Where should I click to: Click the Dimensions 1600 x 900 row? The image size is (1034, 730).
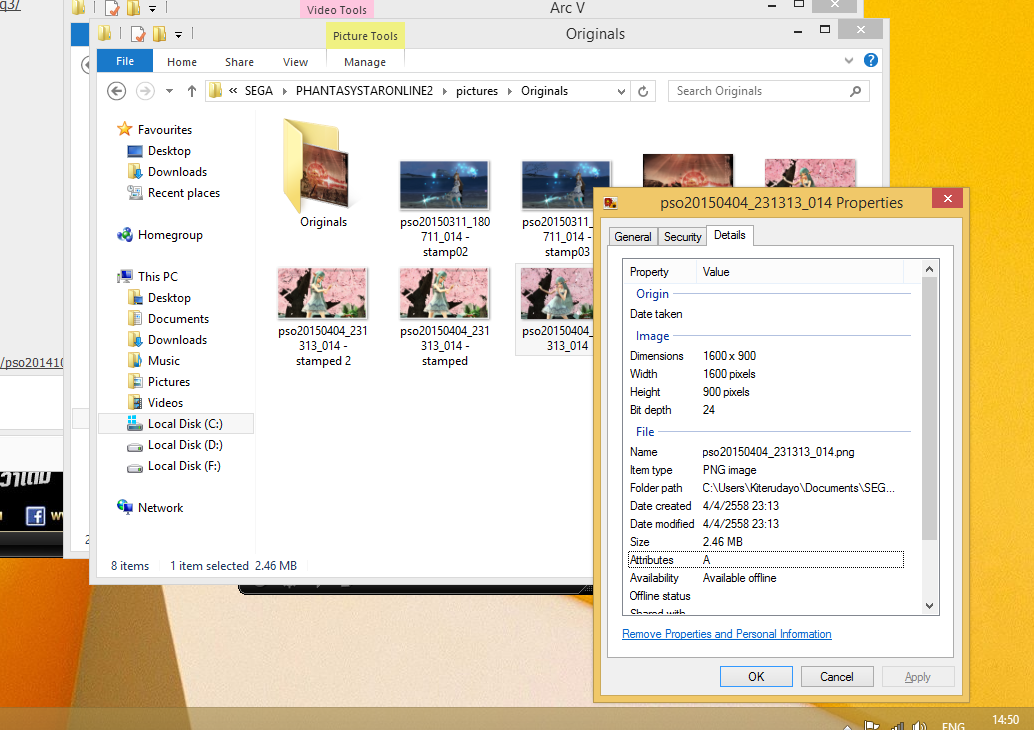766,356
